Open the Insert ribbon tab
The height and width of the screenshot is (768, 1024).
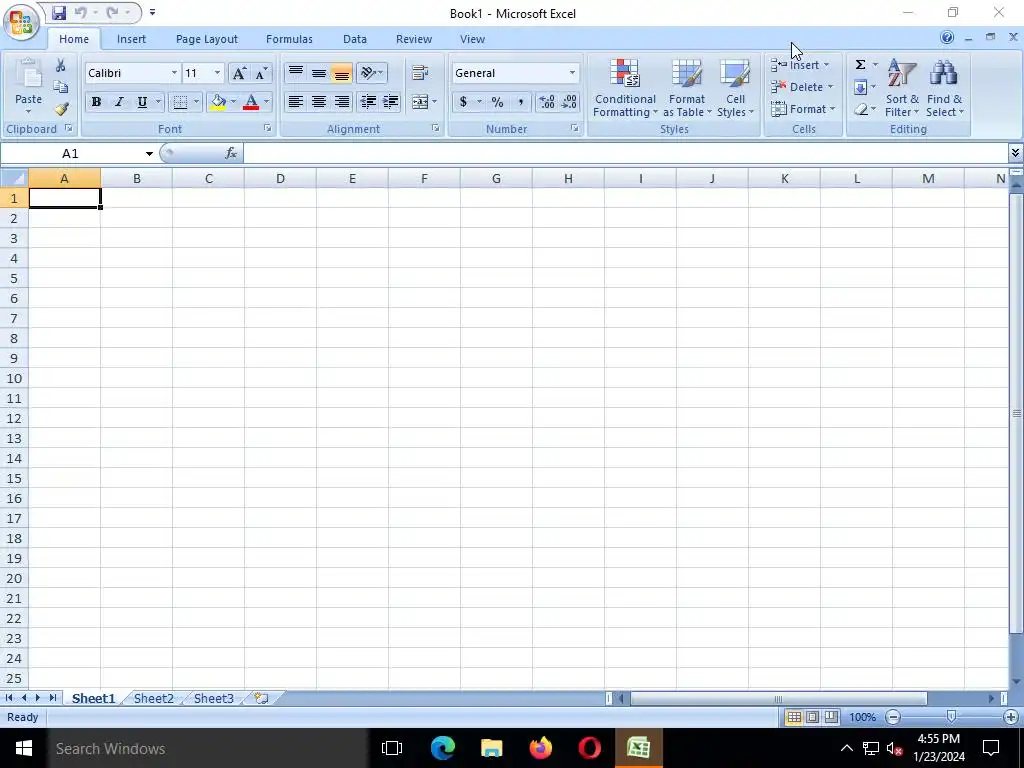click(x=131, y=39)
